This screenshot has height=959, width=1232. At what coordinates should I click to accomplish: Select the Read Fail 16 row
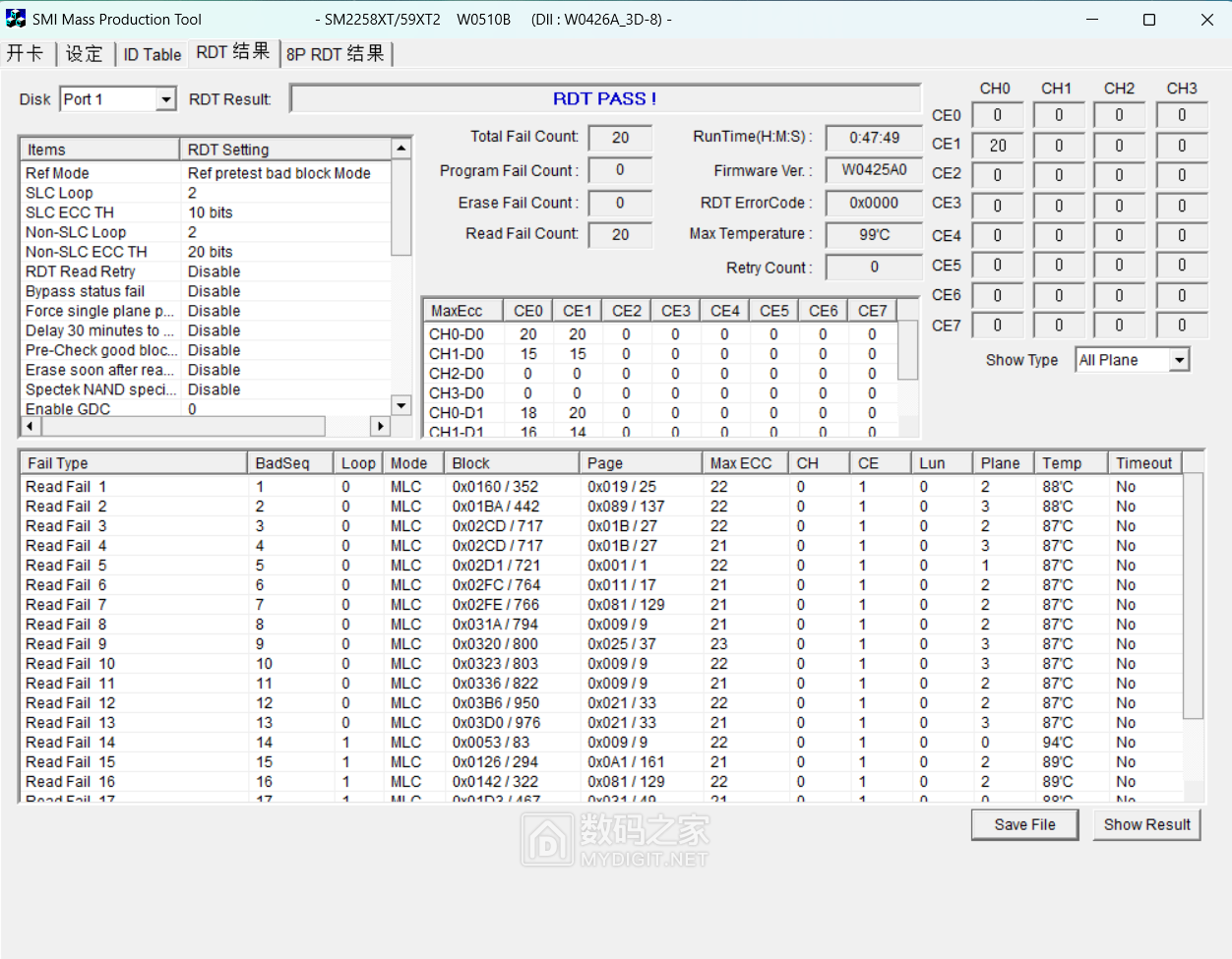tap(602, 782)
